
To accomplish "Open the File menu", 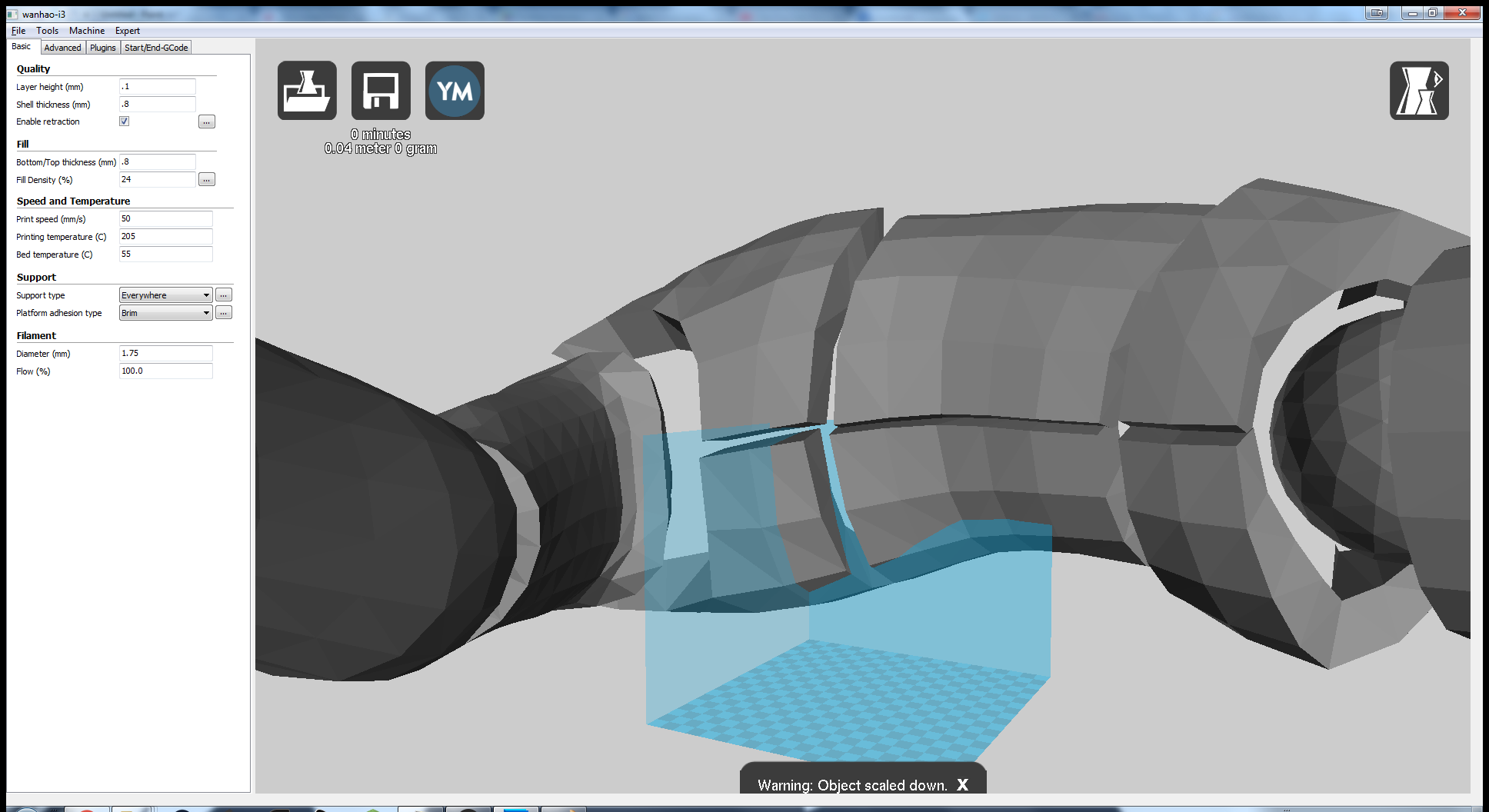I will 18,31.
